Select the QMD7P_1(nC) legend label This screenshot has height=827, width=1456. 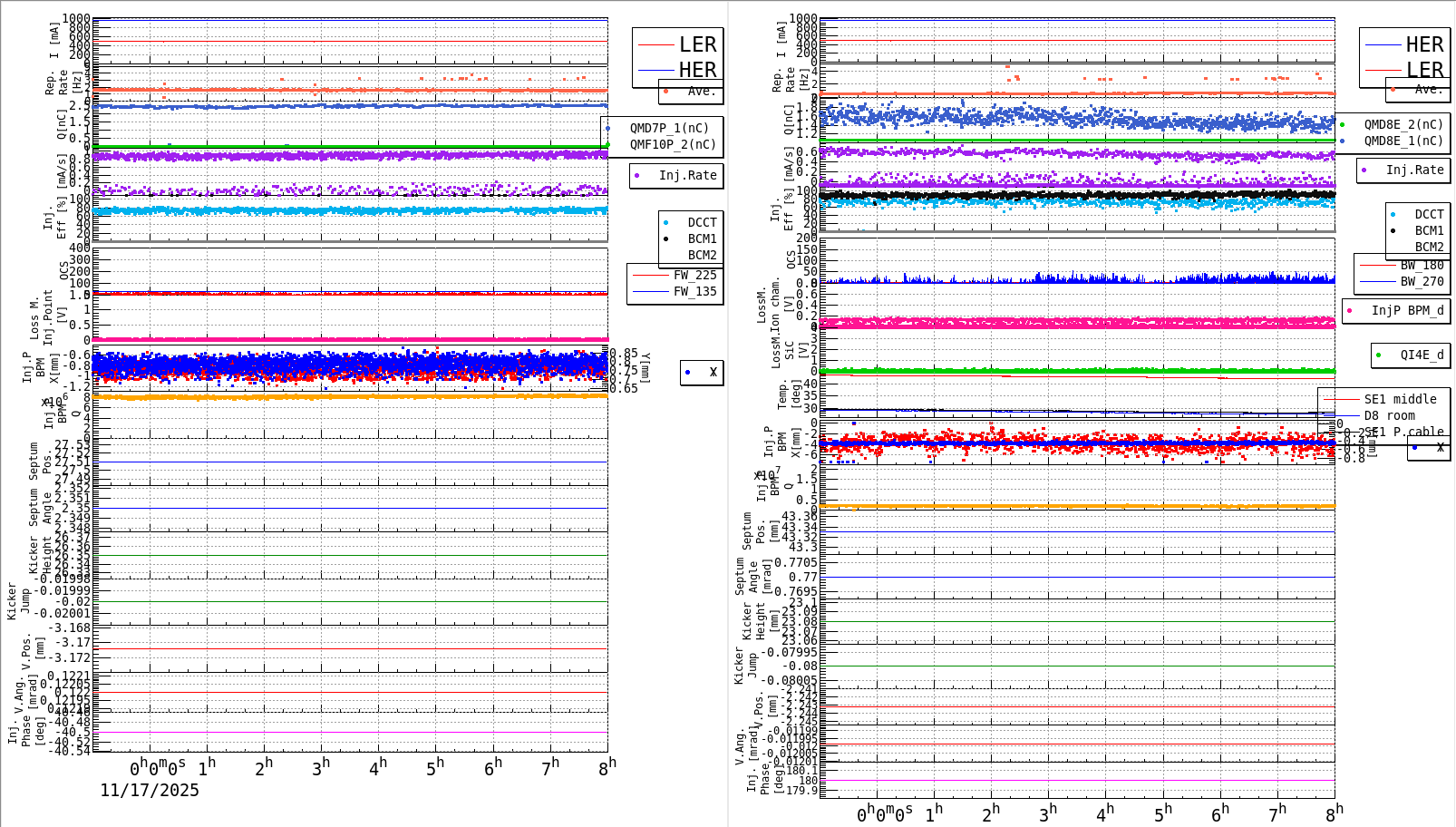[669, 128]
